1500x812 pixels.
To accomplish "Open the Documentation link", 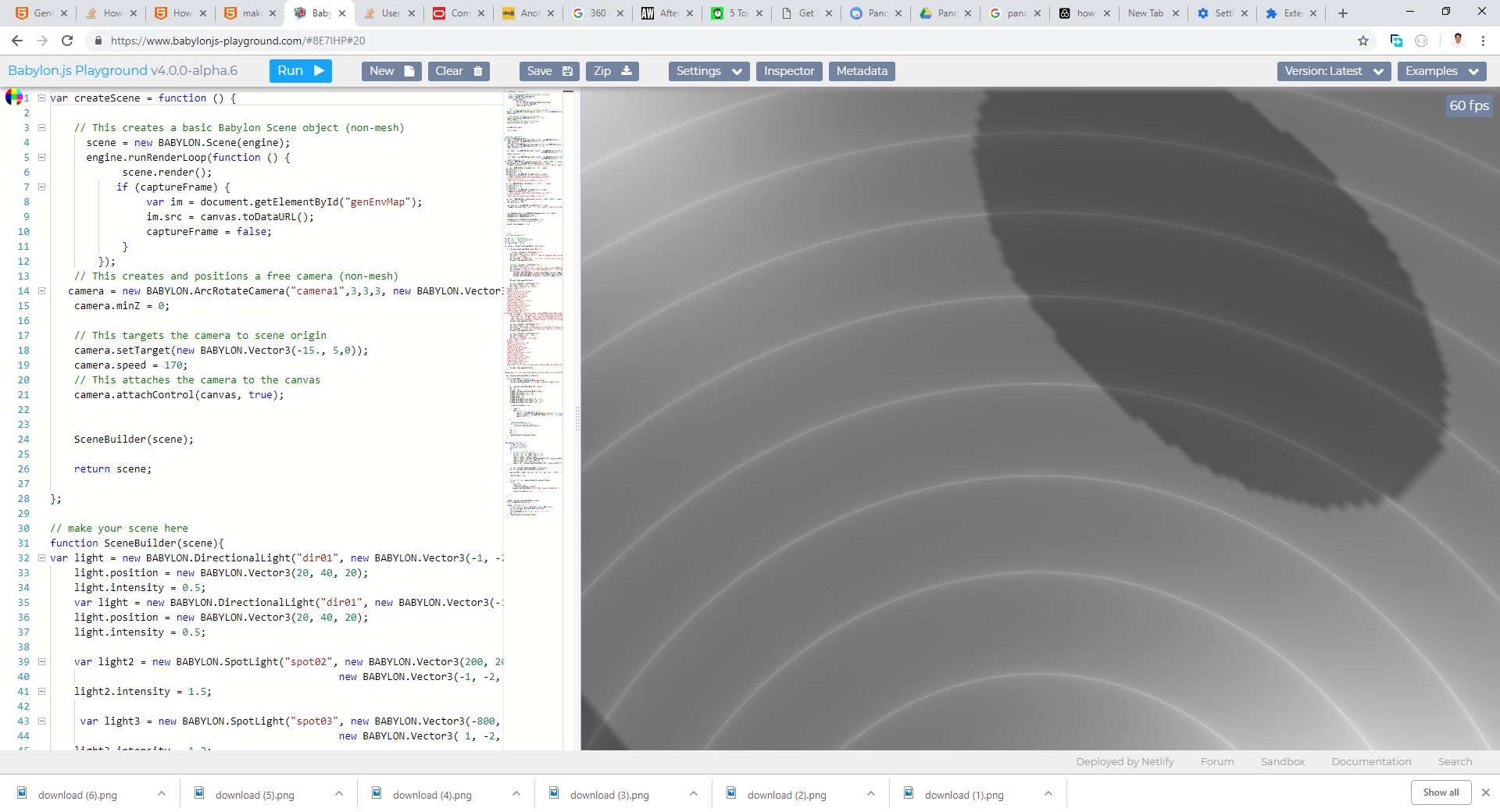I will point(1371,762).
